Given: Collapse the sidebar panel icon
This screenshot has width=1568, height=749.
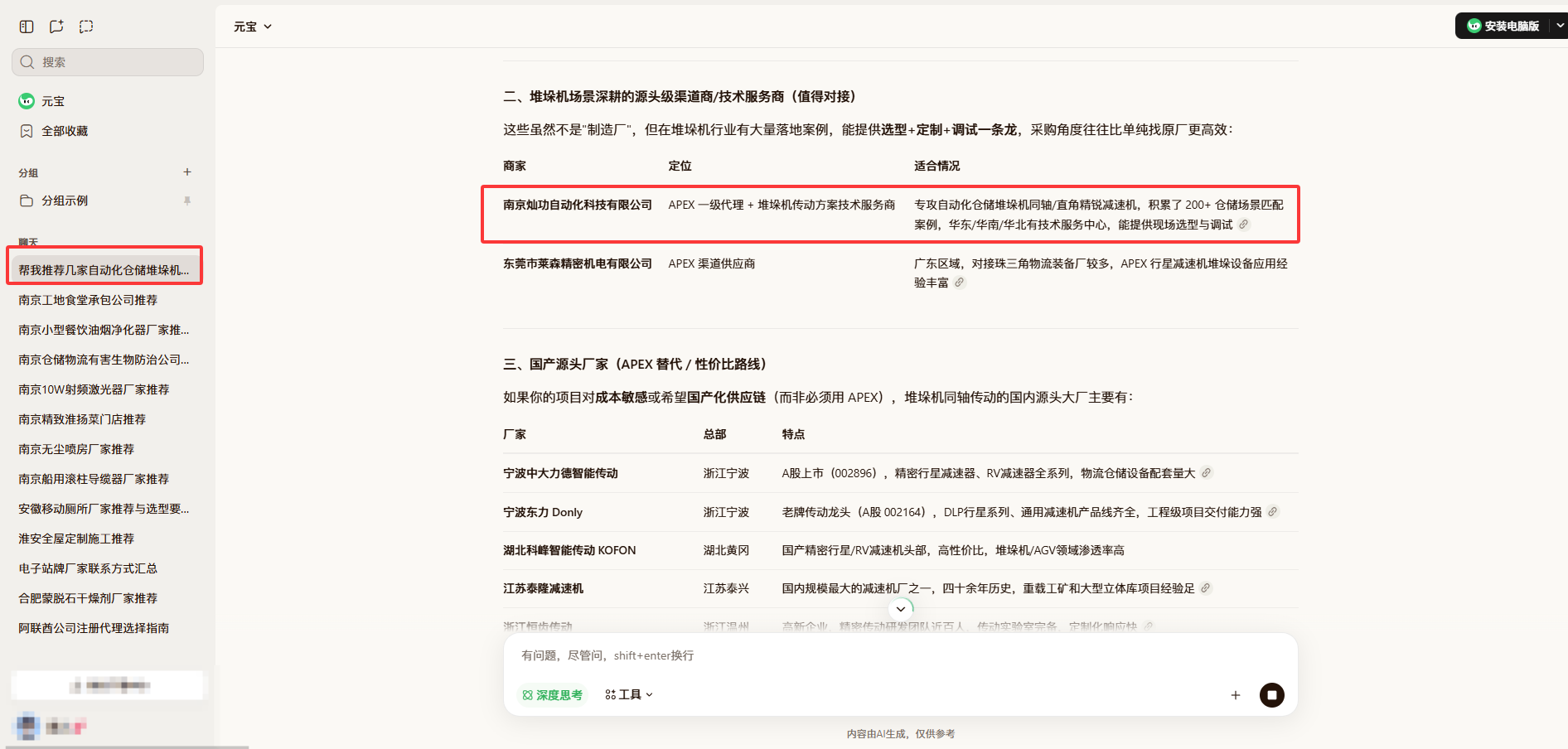Looking at the screenshot, I should (27, 27).
